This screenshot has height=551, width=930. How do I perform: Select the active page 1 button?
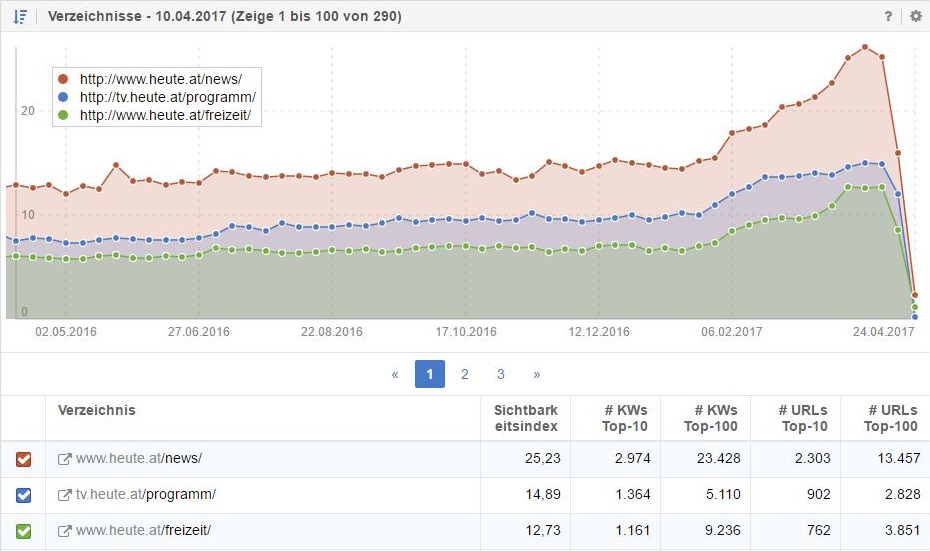pos(429,374)
